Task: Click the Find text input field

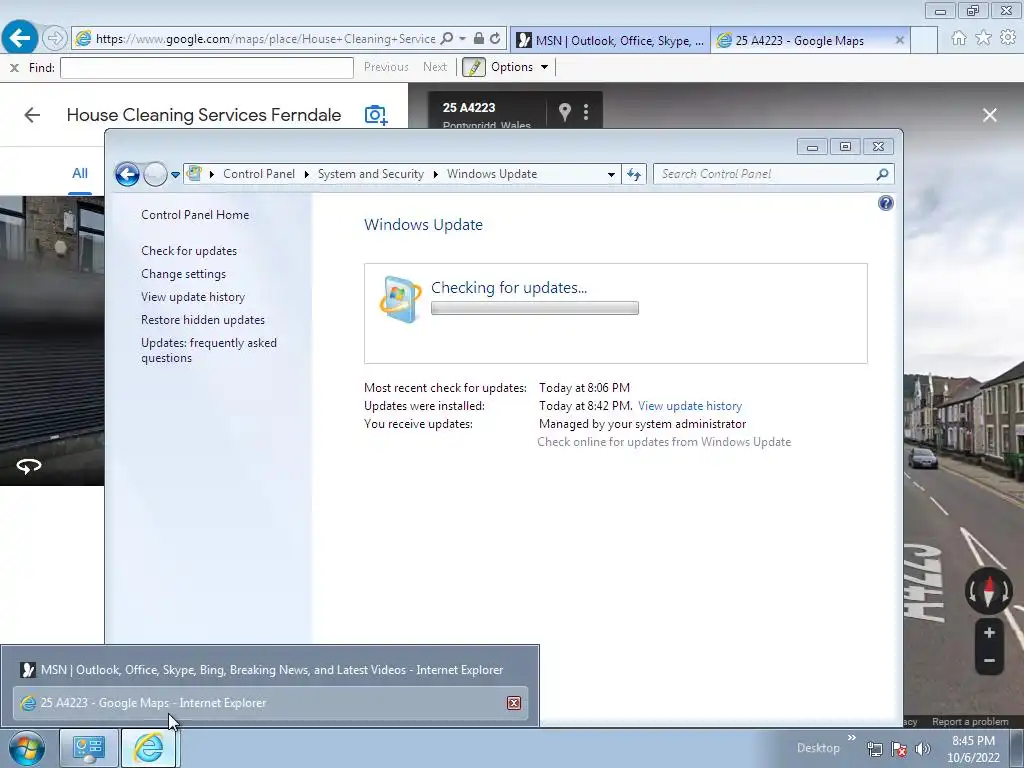Action: (207, 67)
